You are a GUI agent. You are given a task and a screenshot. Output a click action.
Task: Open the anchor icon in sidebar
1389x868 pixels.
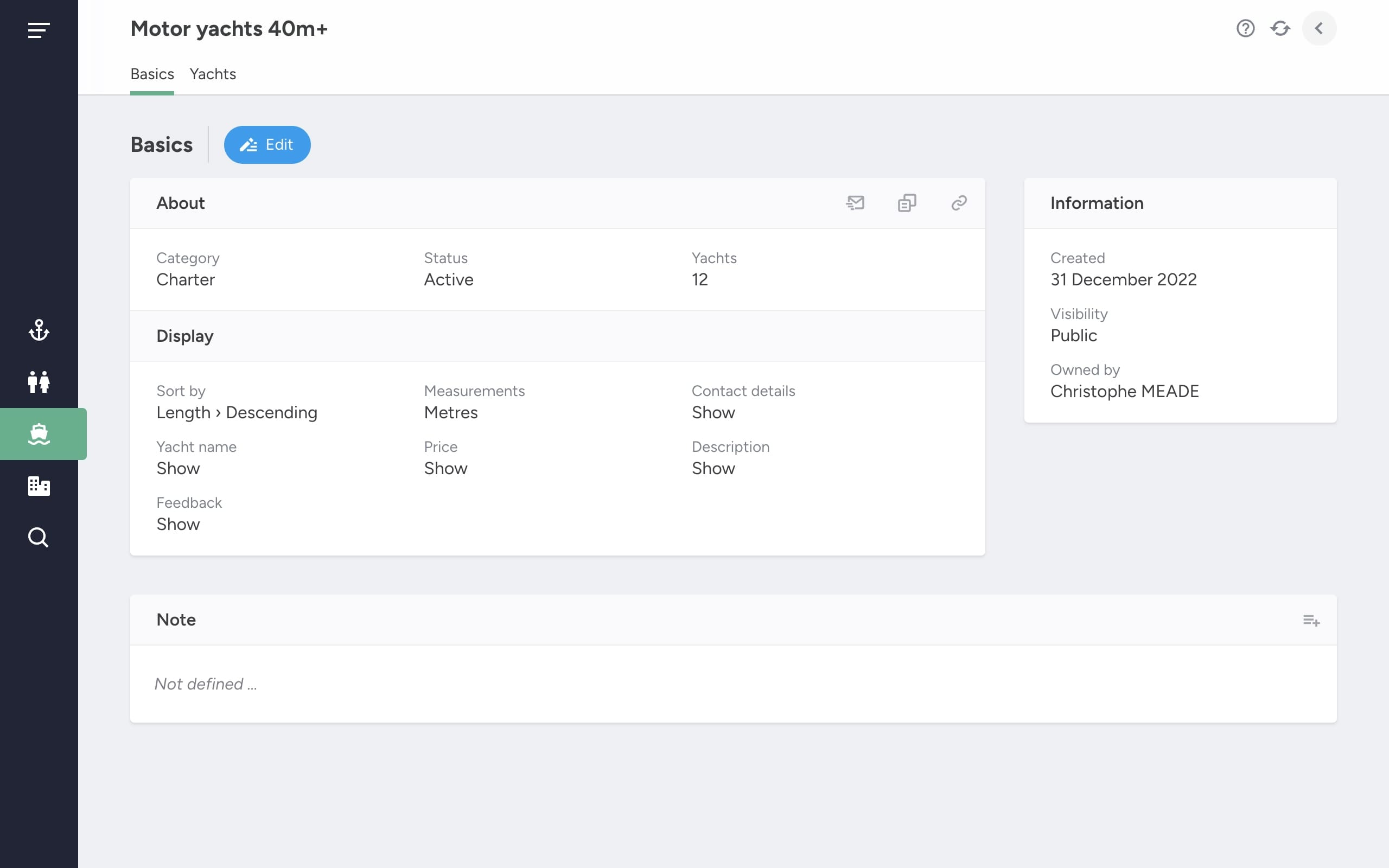[x=39, y=330]
